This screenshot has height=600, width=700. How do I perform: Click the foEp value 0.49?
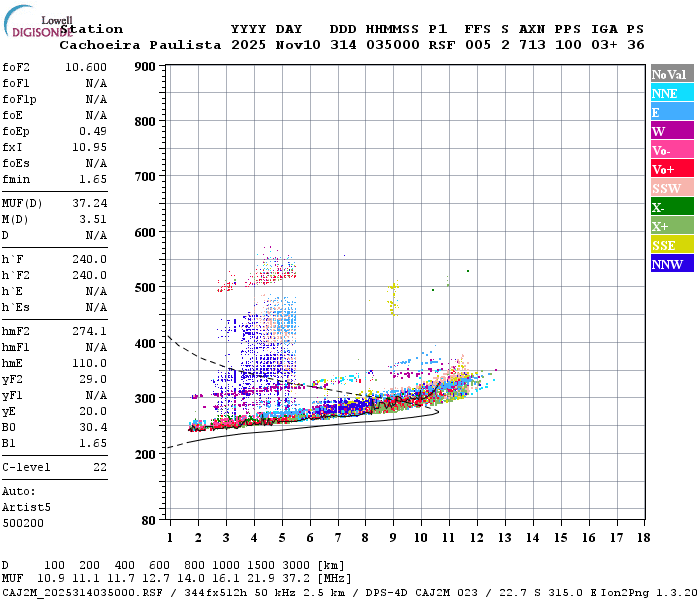click(93, 131)
